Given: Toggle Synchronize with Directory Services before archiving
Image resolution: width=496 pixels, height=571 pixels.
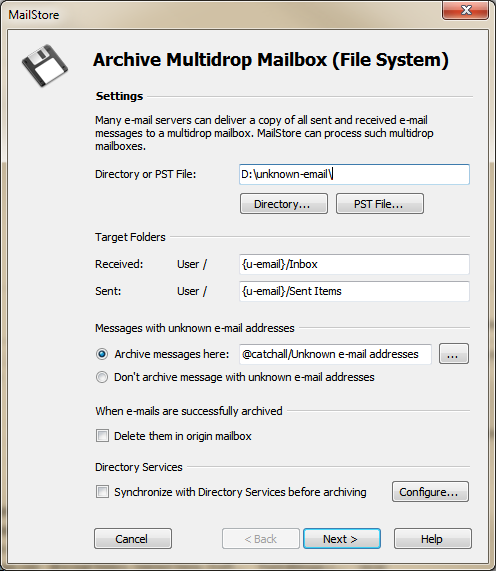Looking at the screenshot, I should pyautogui.click(x=102, y=492).
